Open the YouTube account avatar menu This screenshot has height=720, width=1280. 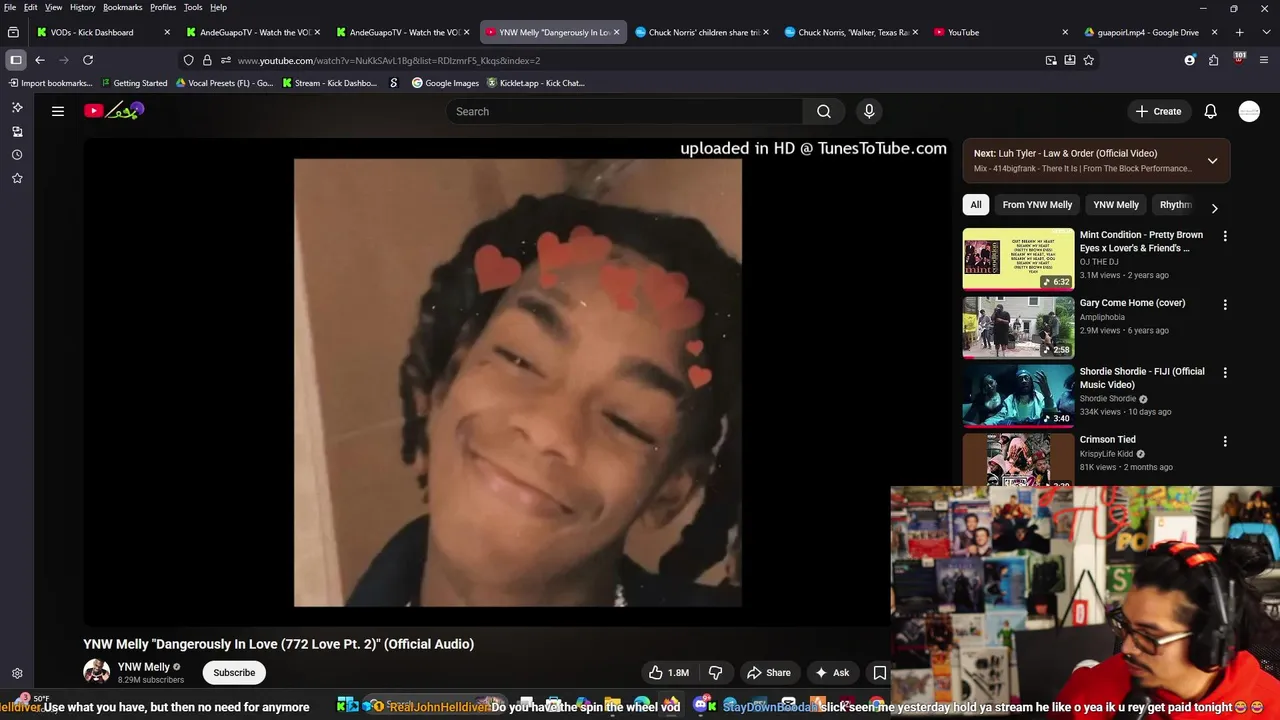click(x=1249, y=111)
